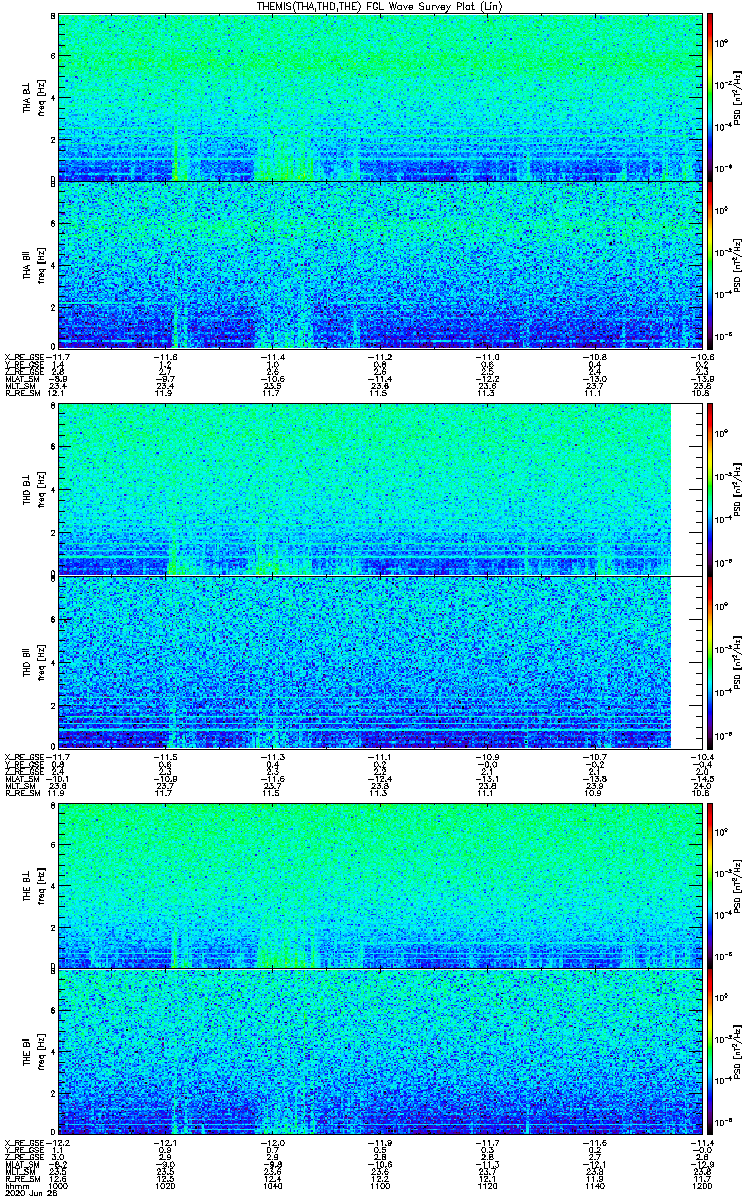Click the PSD color bar beside THA B-perpendicular
Image resolution: width=750 pixels, height=1200 pixels.
point(711,98)
